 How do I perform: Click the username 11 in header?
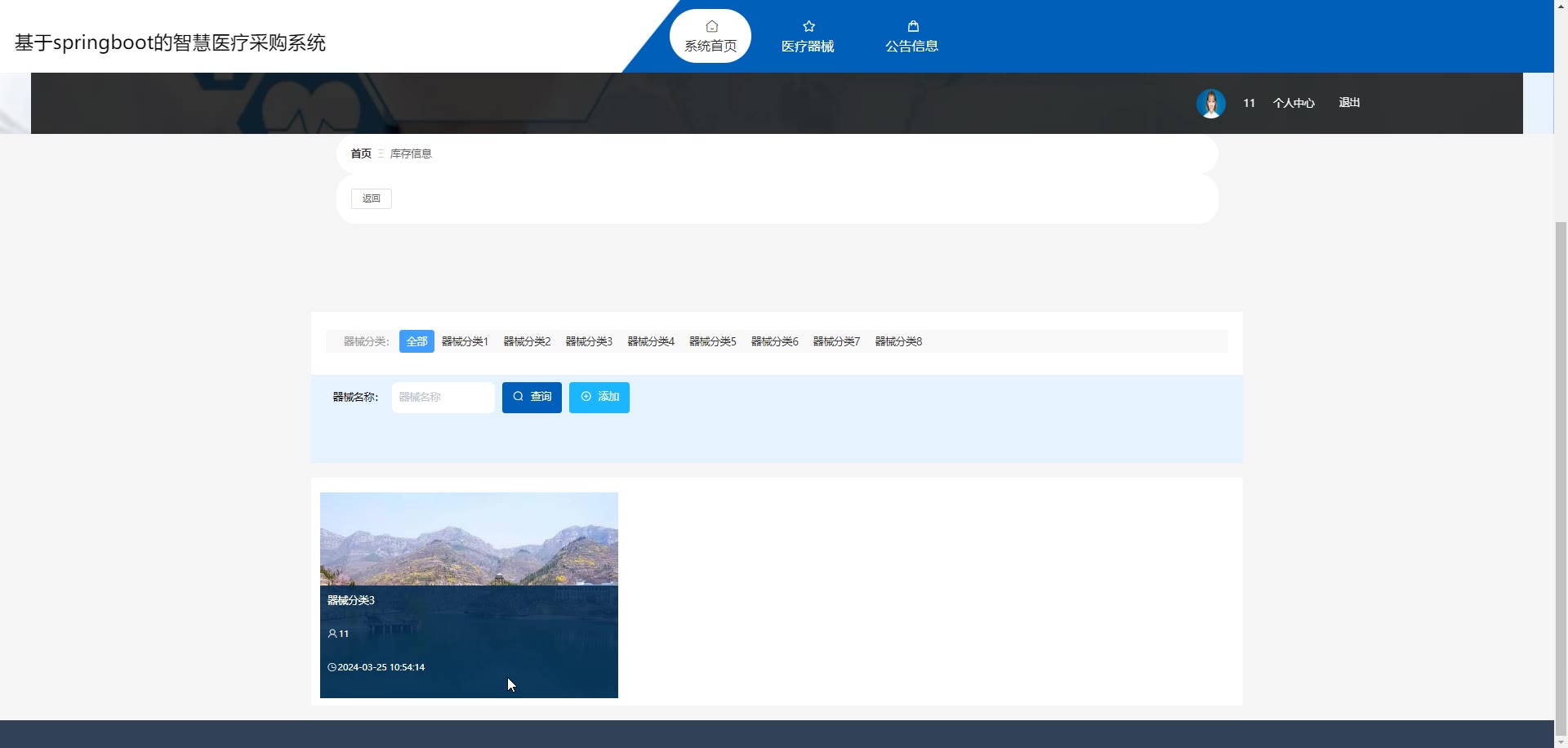(x=1249, y=103)
